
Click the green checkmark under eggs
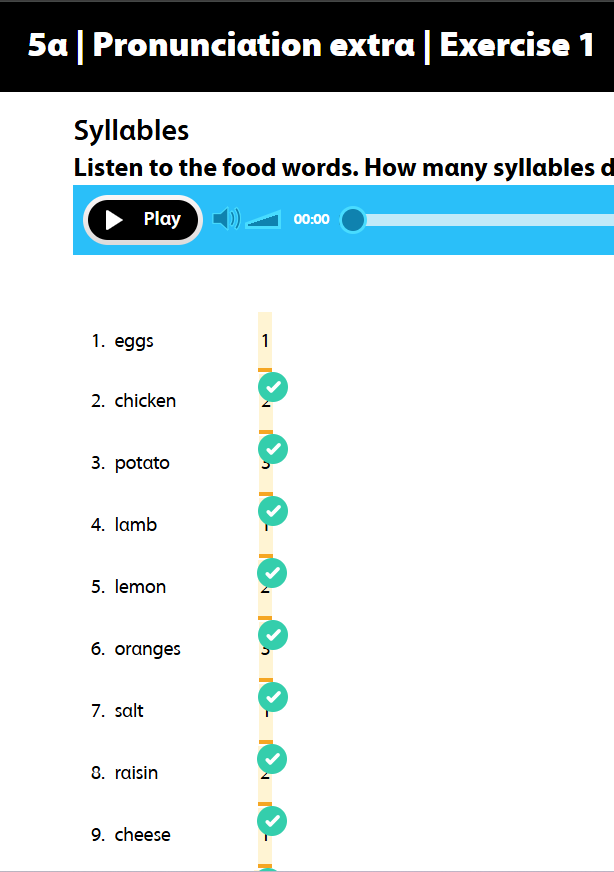(273, 387)
